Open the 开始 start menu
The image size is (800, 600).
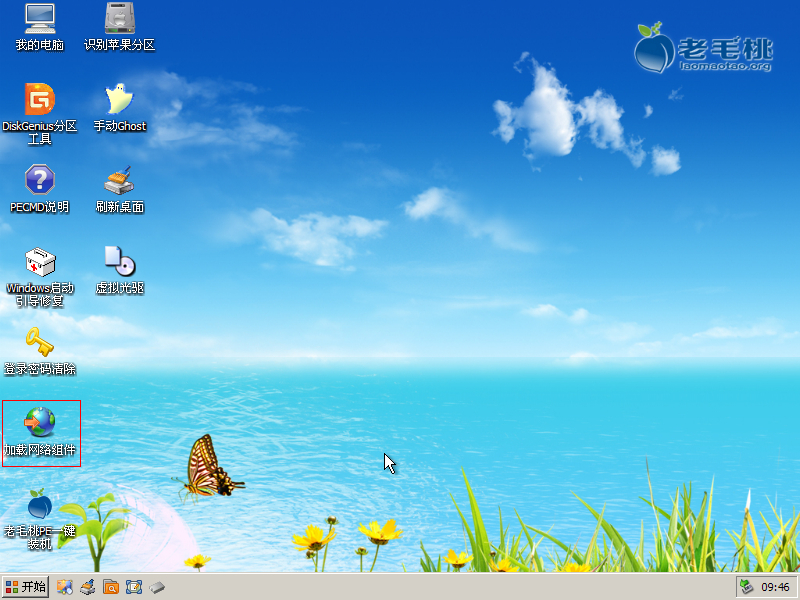pos(26,587)
